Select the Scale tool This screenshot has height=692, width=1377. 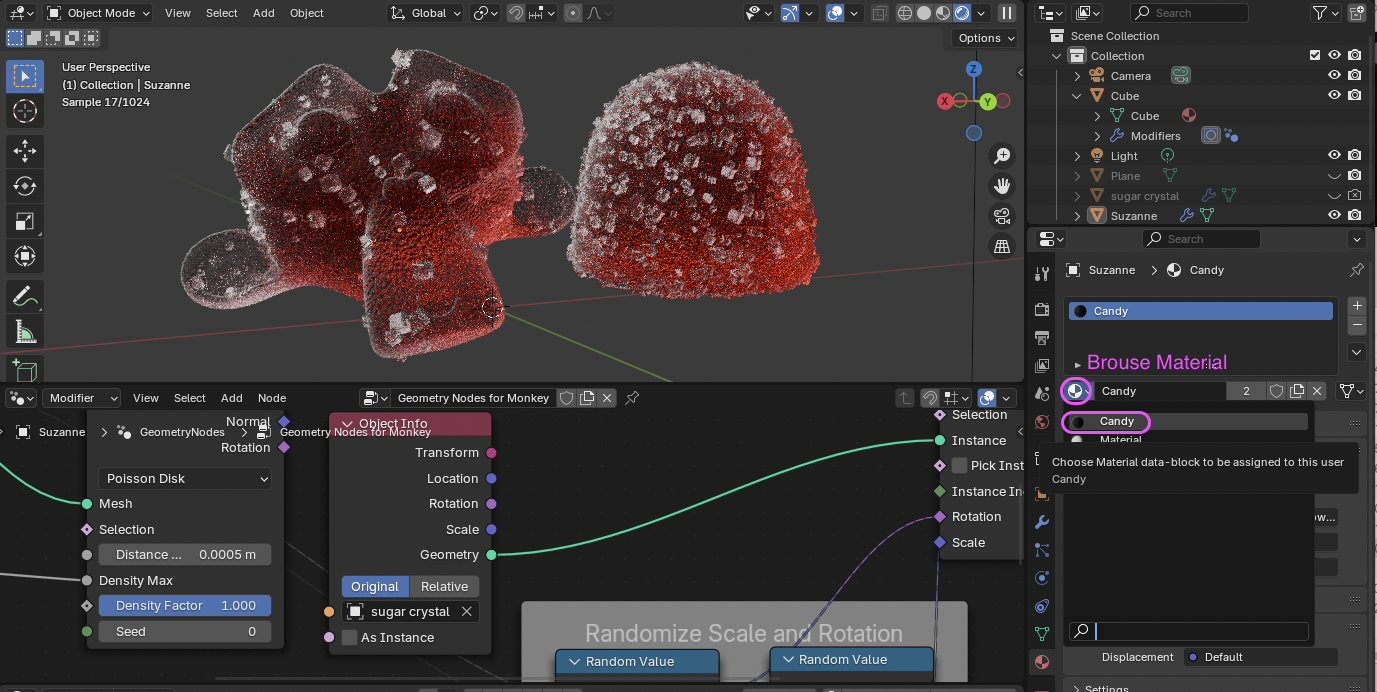[25, 221]
